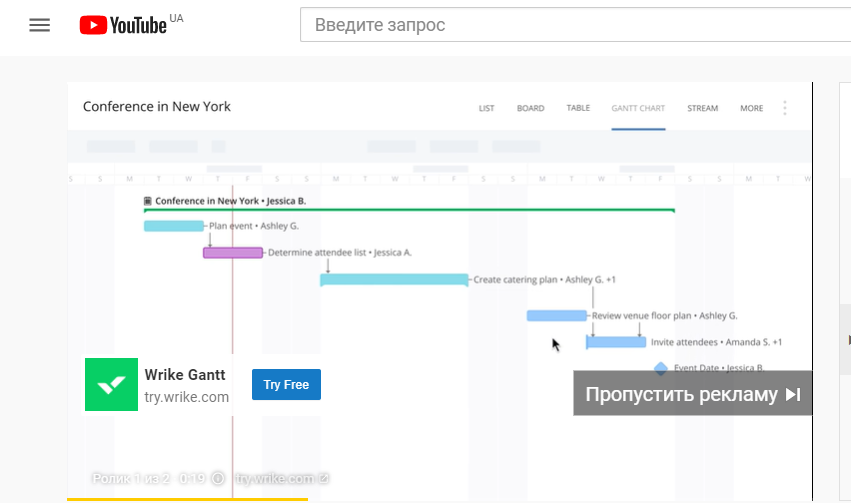Click the purple 'Determine attendee list' bar
The width and height of the screenshot is (851, 503).
click(233, 253)
